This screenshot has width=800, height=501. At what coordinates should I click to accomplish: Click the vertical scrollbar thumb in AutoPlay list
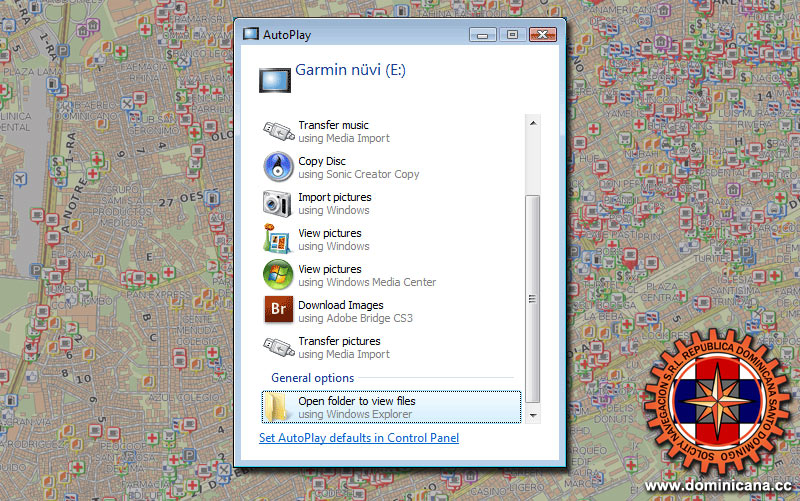click(x=533, y=298)
